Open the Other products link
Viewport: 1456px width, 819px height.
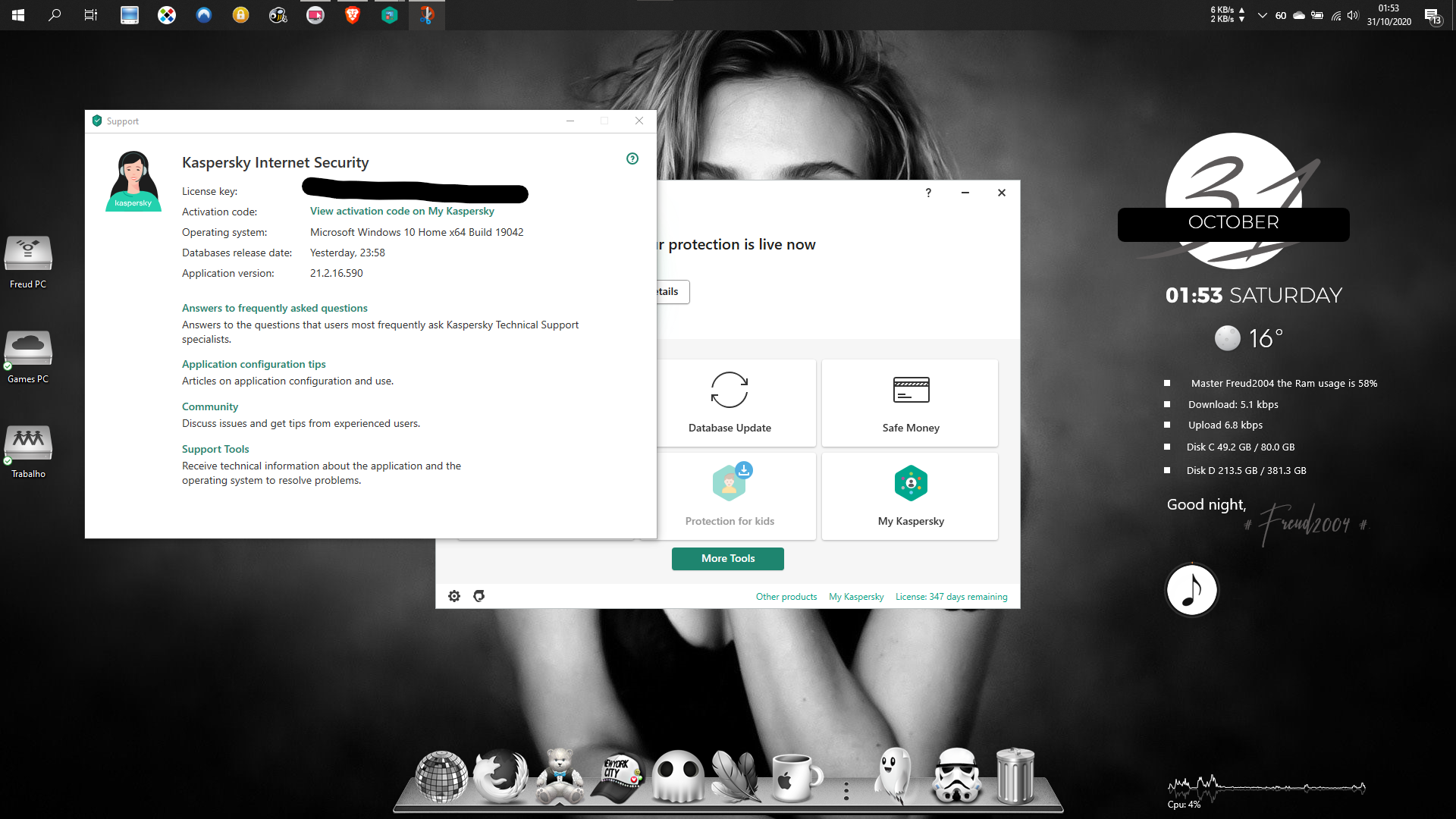[x=786, y=597]
